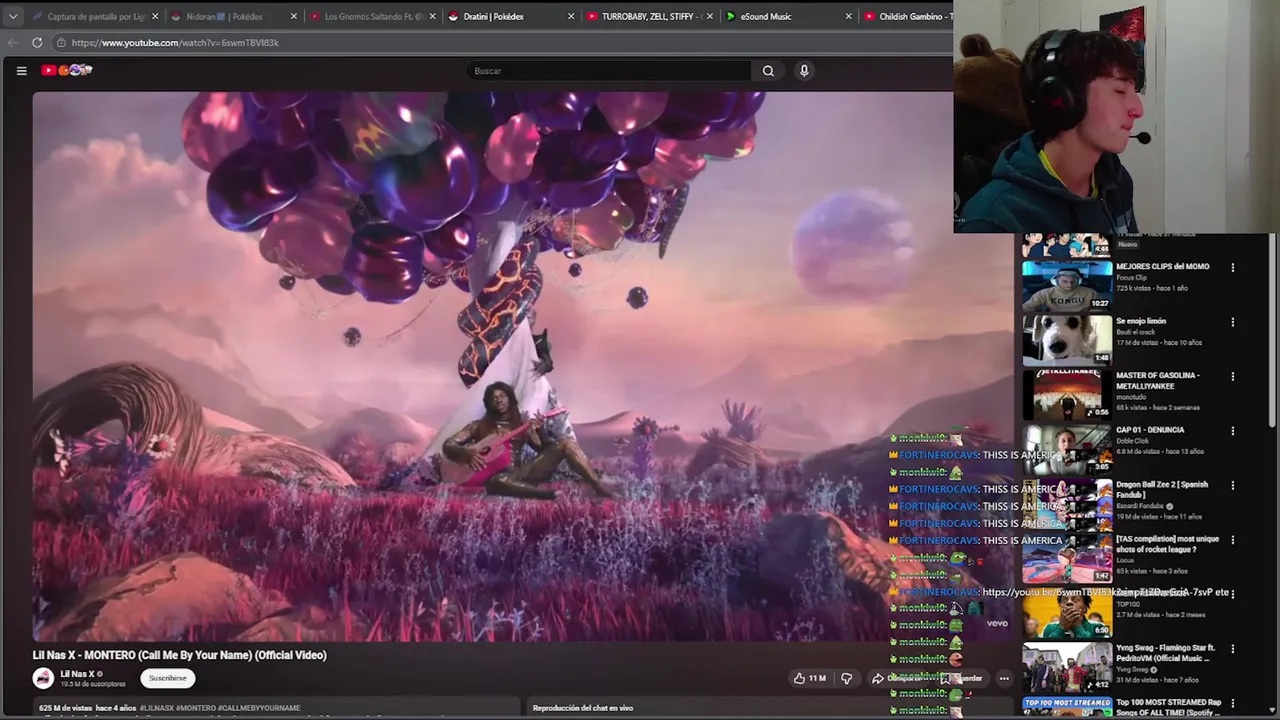Open options for Top 100 Most Streamed video

pos(1232,704)
